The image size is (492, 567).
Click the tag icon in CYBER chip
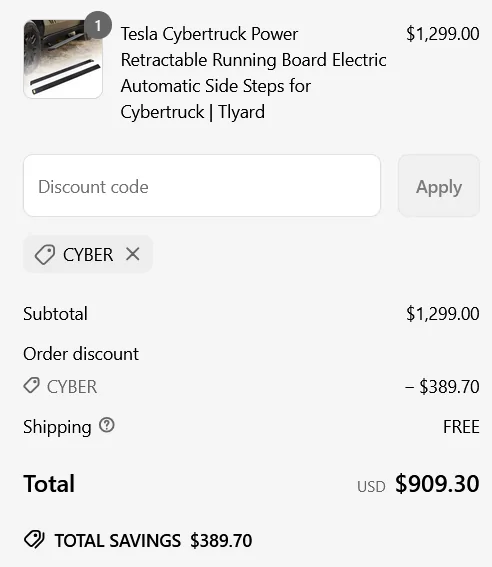45,254
